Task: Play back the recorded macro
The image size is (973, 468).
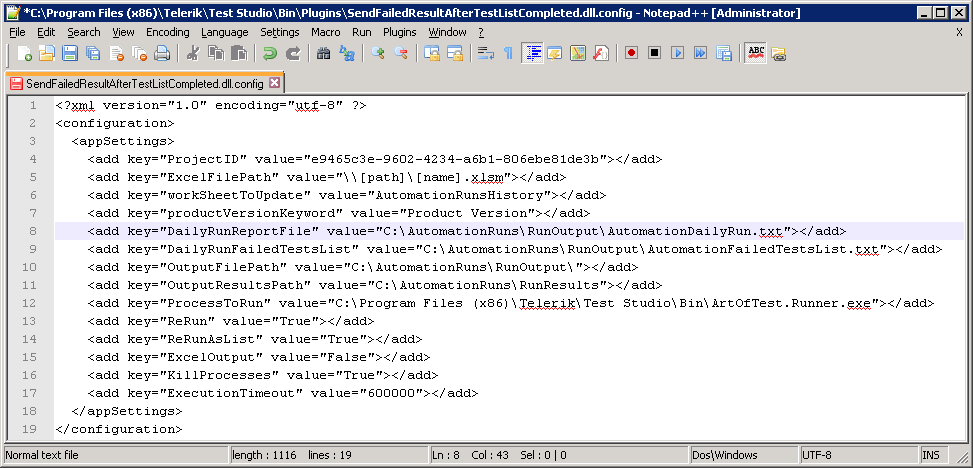Action: pos(678,53)
